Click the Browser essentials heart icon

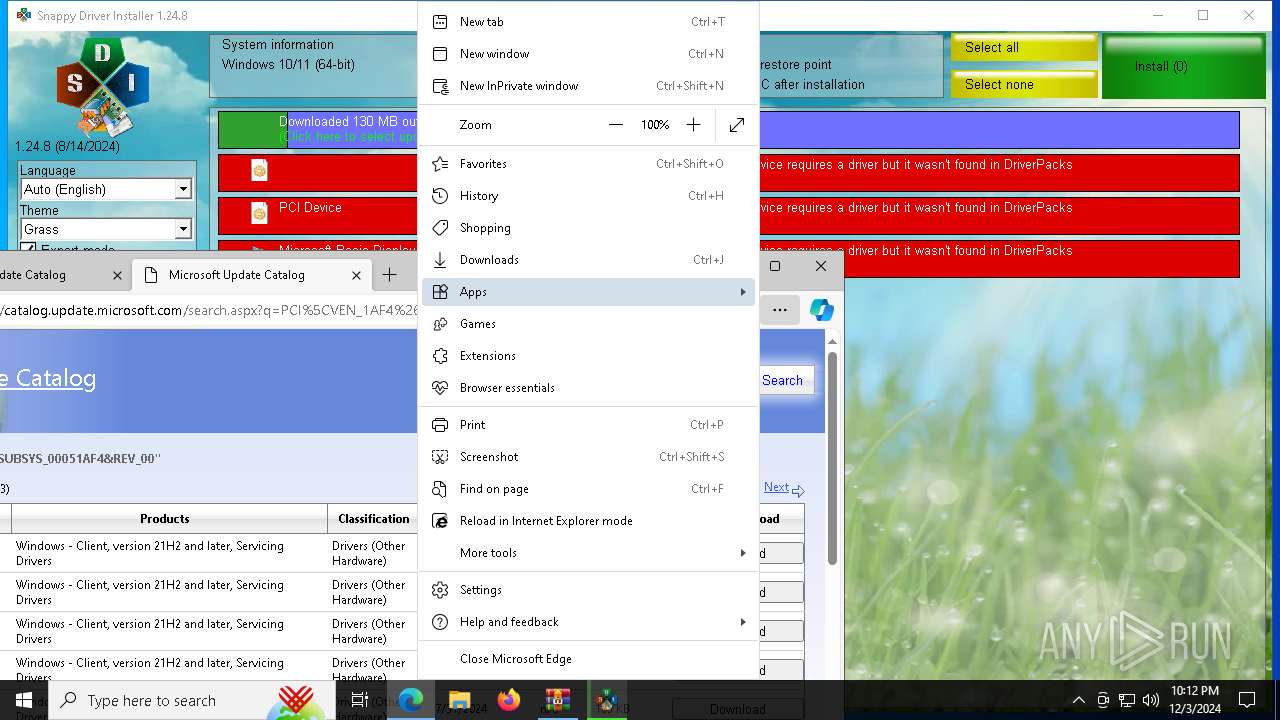tap(439, 388)
